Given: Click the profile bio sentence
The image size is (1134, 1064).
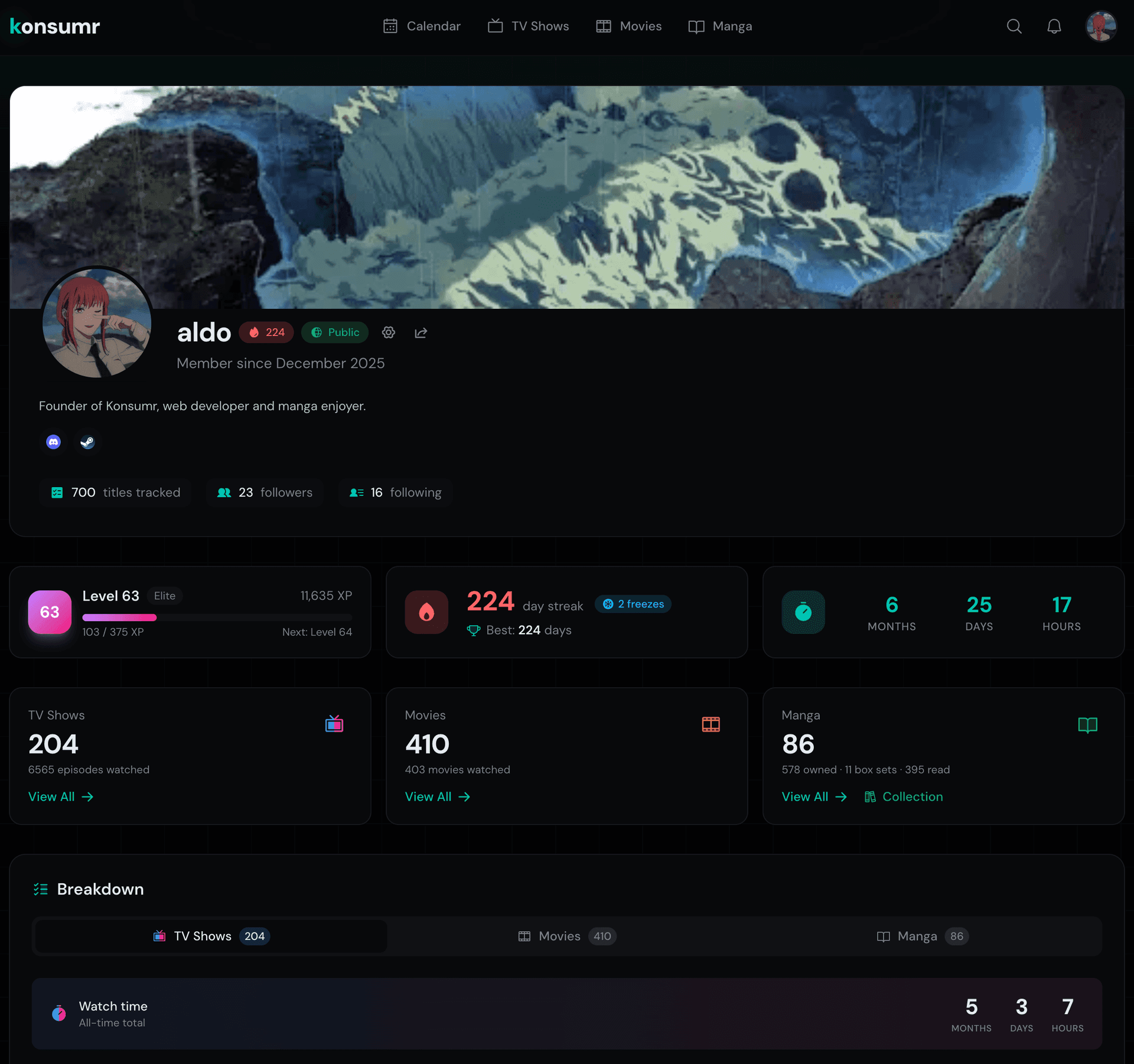Looking at the screenshot, I should pyautogui.click(x=203, y=406).
